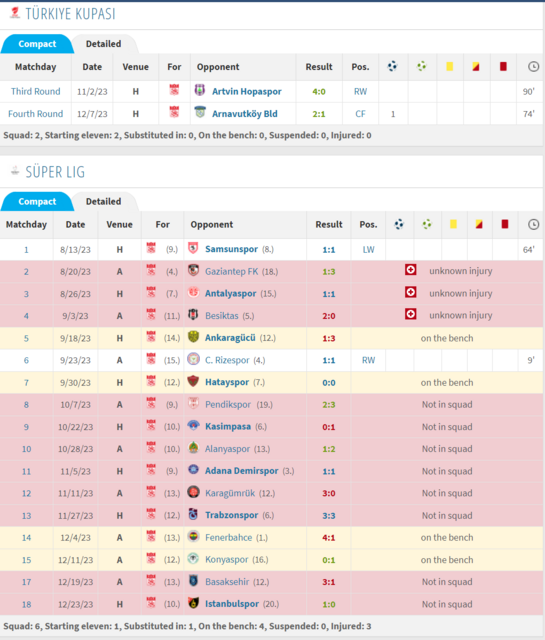Viewport: 545px width, 640px height.
Task: Click Arnavutköy Bld club crest
Action: pyautogui.click(x=200, y=112)
